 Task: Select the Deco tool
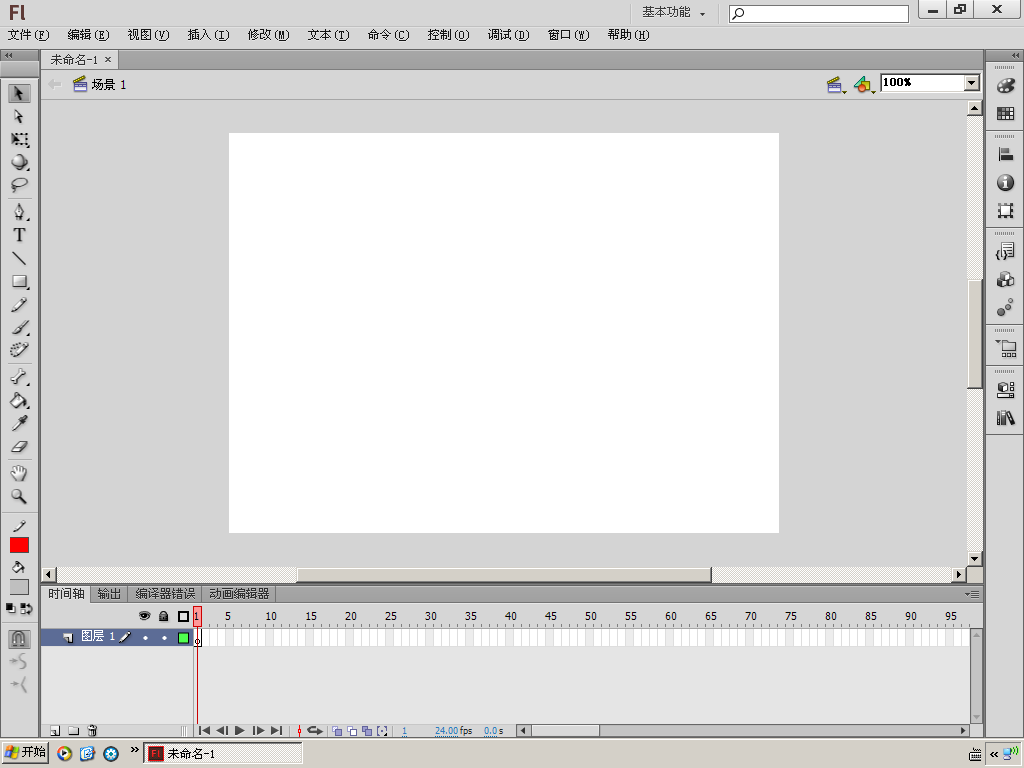click(20, 350)
